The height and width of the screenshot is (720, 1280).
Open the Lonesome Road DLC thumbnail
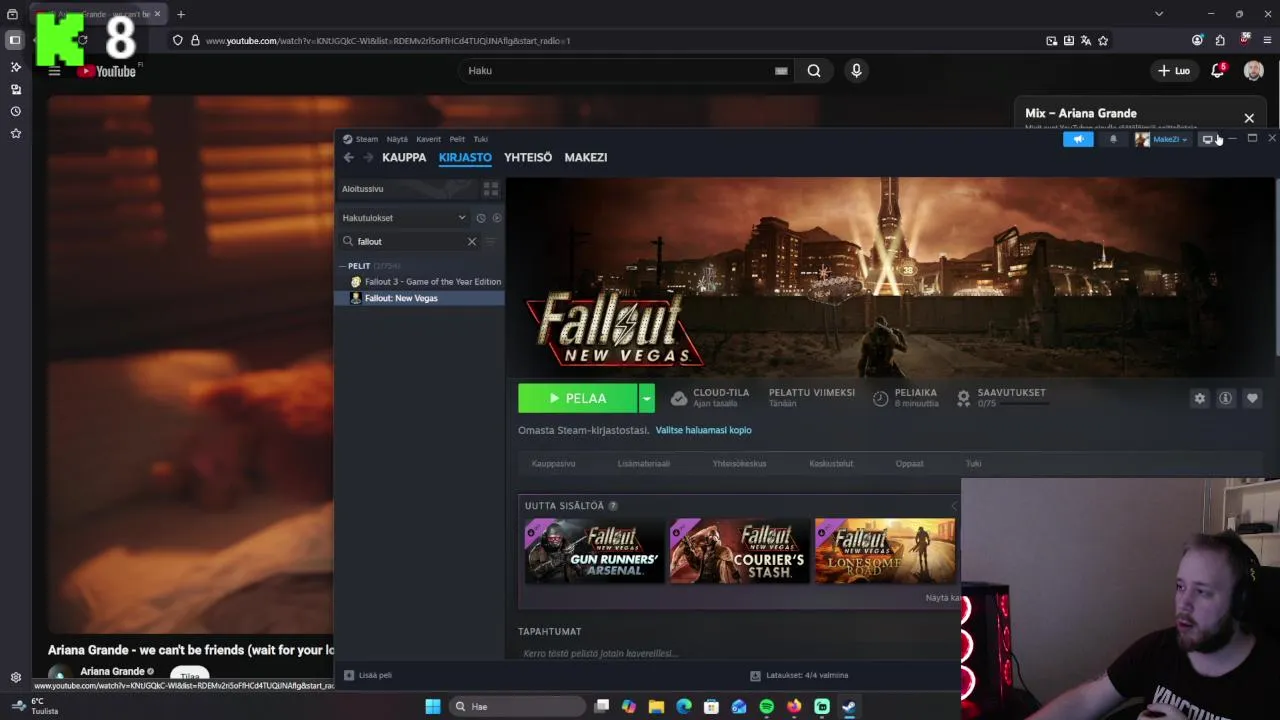click(885, 551)
